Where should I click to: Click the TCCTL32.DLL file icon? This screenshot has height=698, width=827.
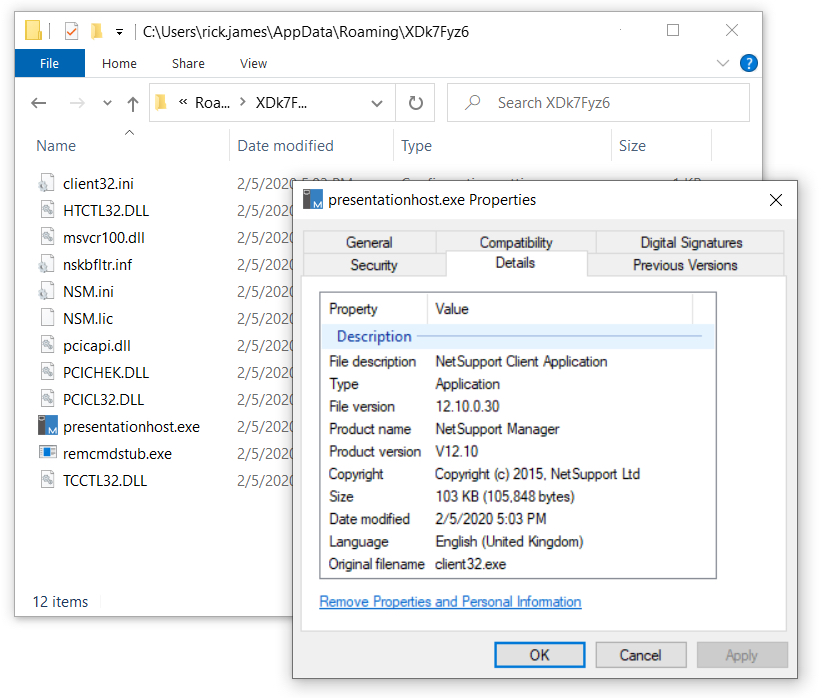[x=47, y=480]
